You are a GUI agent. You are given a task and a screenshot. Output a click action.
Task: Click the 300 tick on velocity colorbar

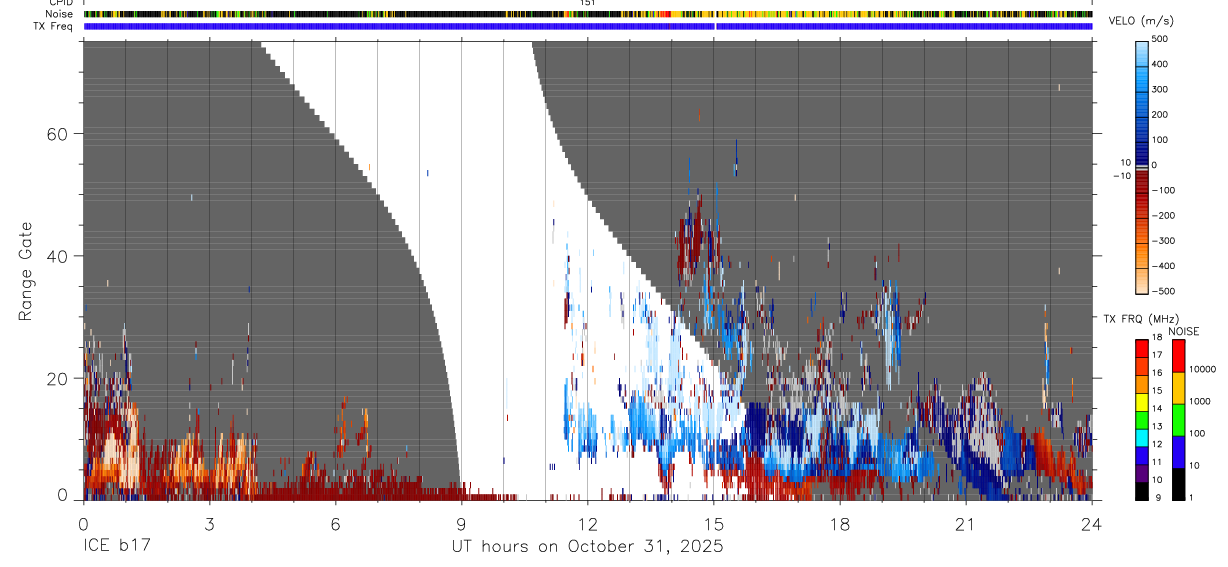[x=1161, y=90]
